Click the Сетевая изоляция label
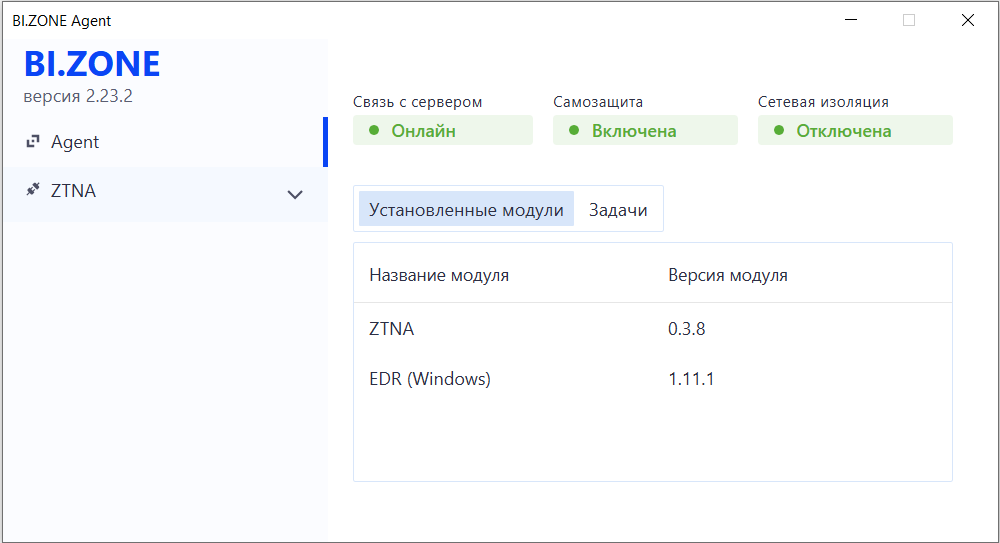Screen dimensions: 1000x543 point(823,102)
